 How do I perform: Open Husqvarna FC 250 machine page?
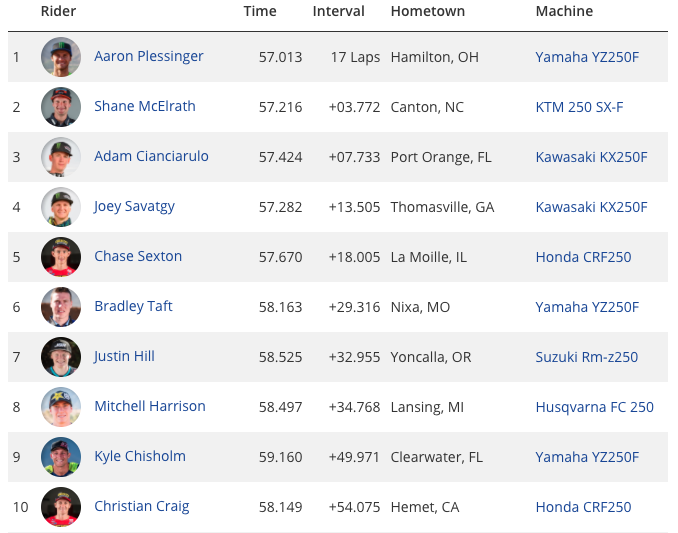coord(595,407)
